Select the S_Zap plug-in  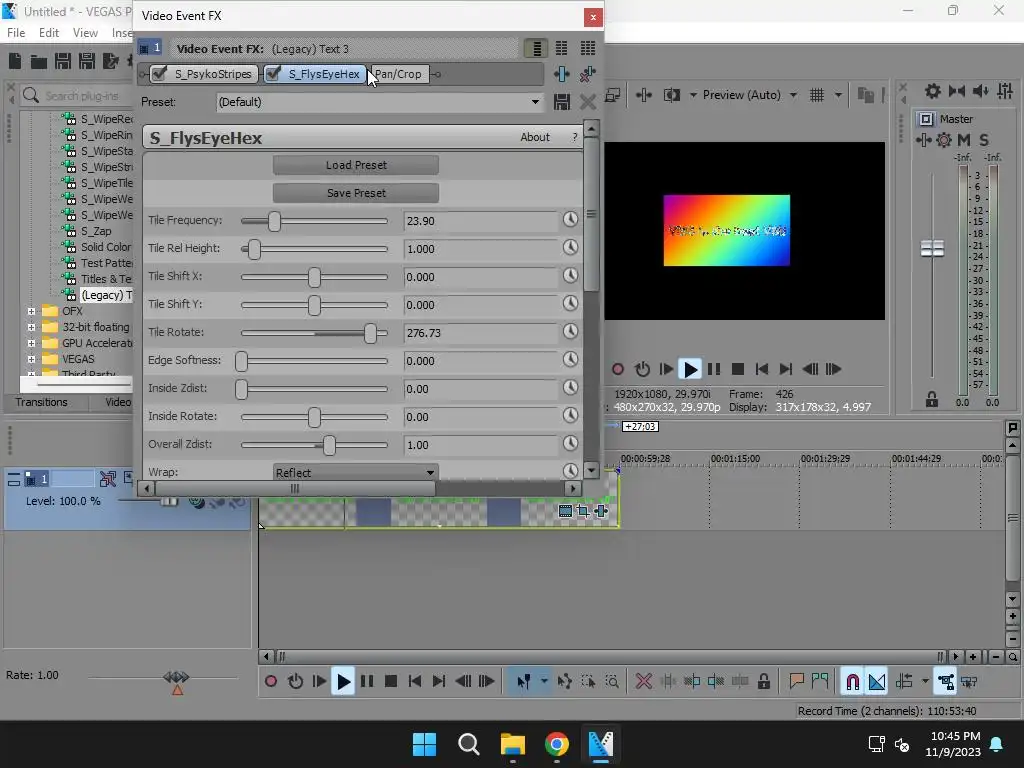tap(96, 231)
